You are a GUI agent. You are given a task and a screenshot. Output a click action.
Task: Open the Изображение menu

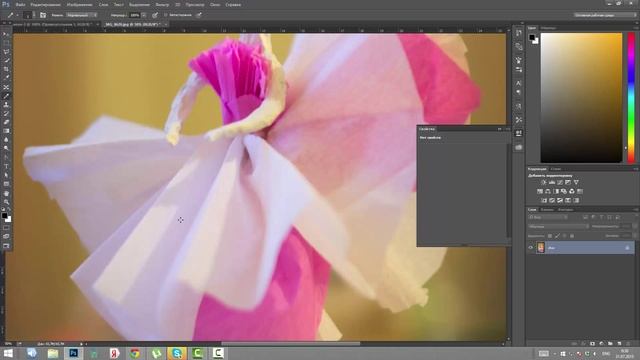80,4
